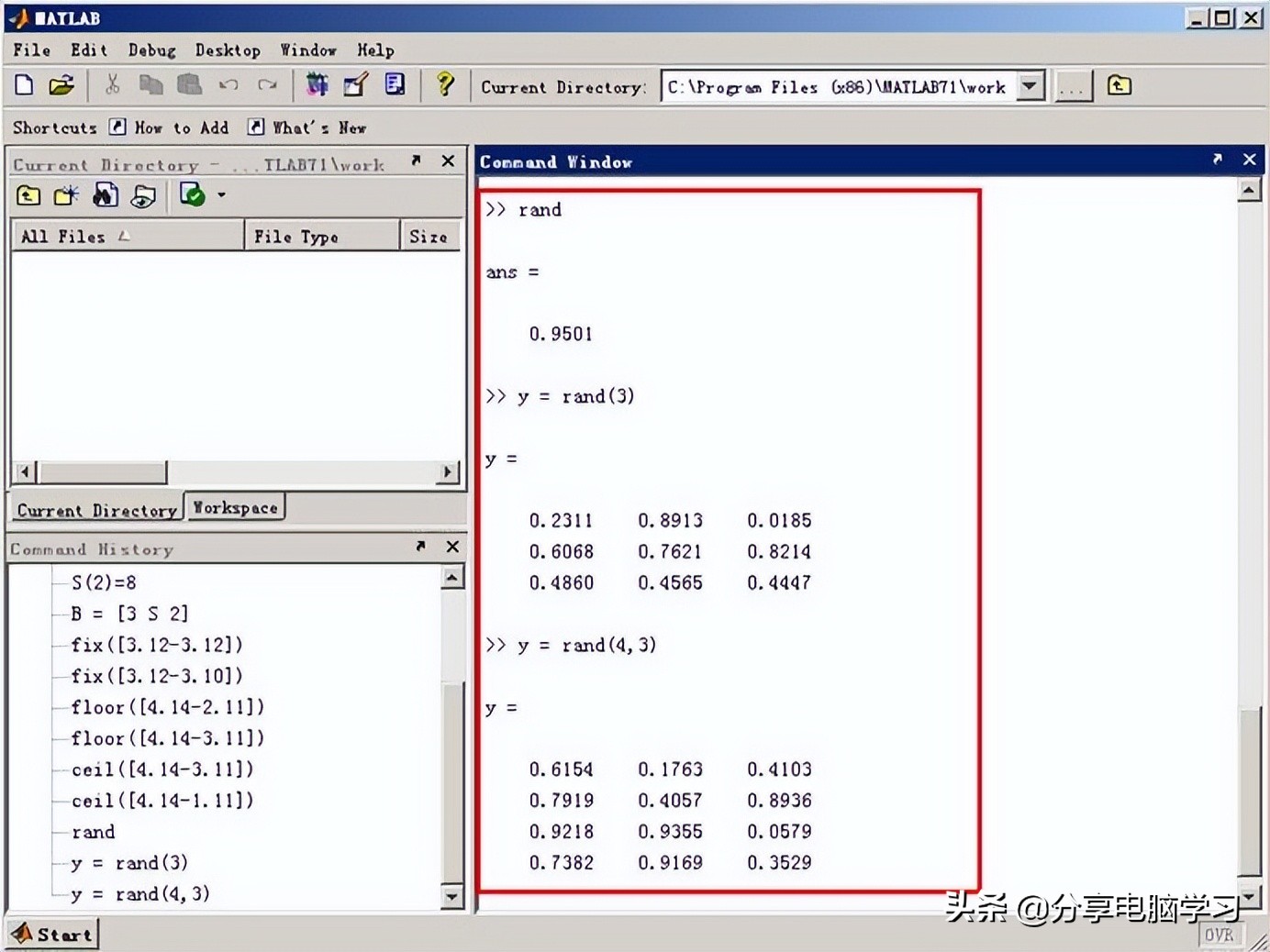
Task: Launch Simulink from the toolbar
Action: tap(317, 85)
